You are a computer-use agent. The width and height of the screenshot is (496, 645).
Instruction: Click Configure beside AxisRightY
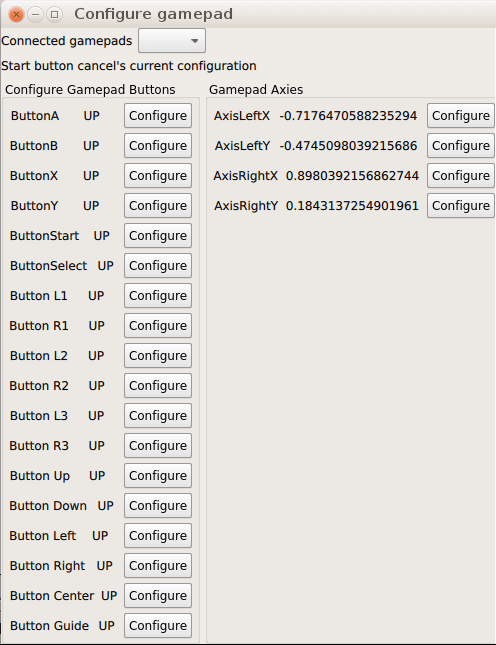pyautogui.click(x=461, y=206)
